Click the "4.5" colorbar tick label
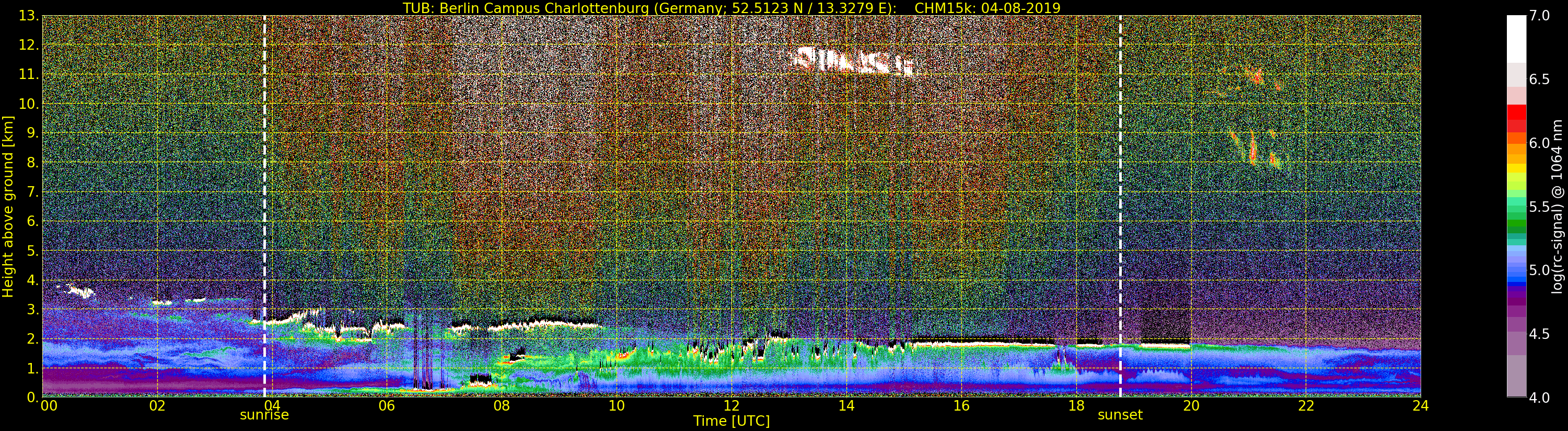The width and height of the screenshot is (1568, 431). [x=1539, y=334]
